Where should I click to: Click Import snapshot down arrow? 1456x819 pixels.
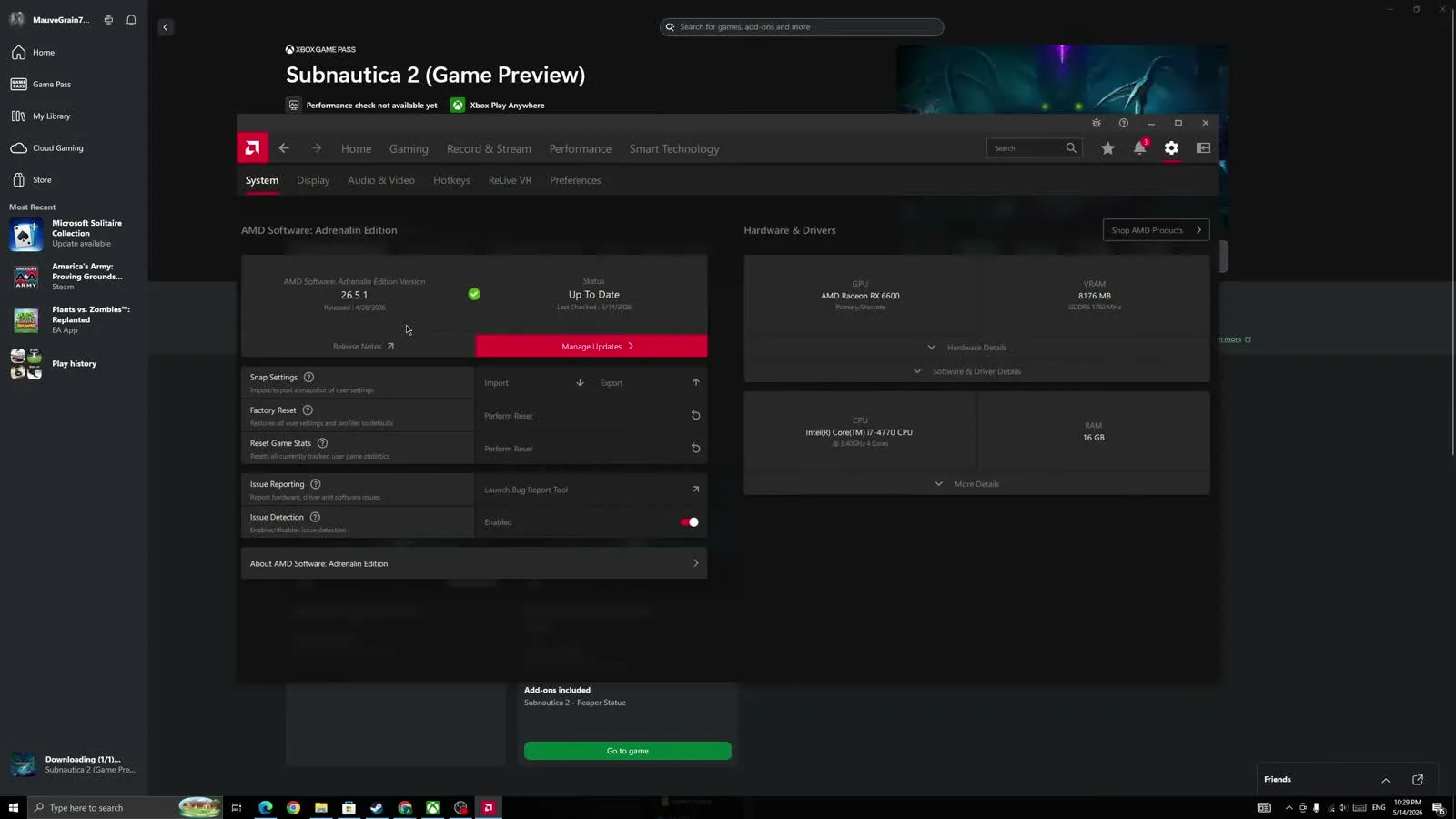coord(580,382)
